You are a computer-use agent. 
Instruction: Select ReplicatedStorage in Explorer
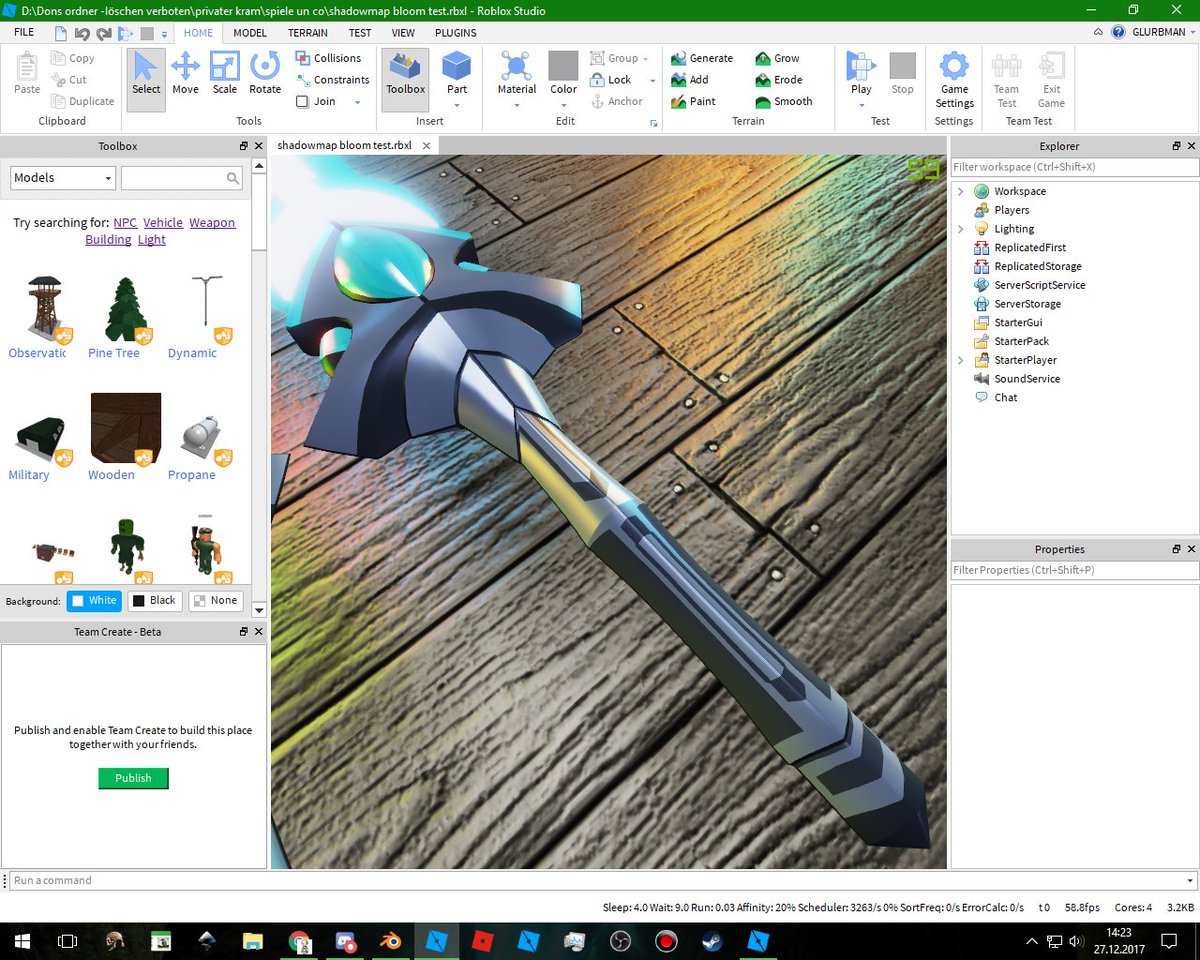click(x=1037, y=266)
